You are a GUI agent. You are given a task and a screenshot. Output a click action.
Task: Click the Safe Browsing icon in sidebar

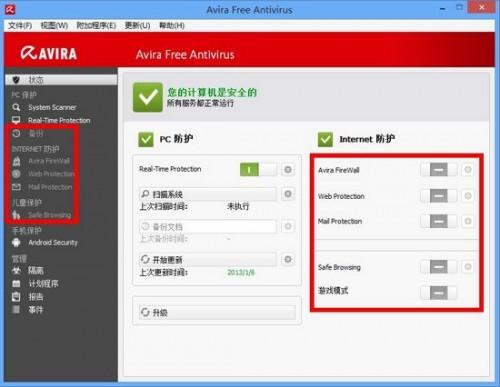tap(16, 215)
